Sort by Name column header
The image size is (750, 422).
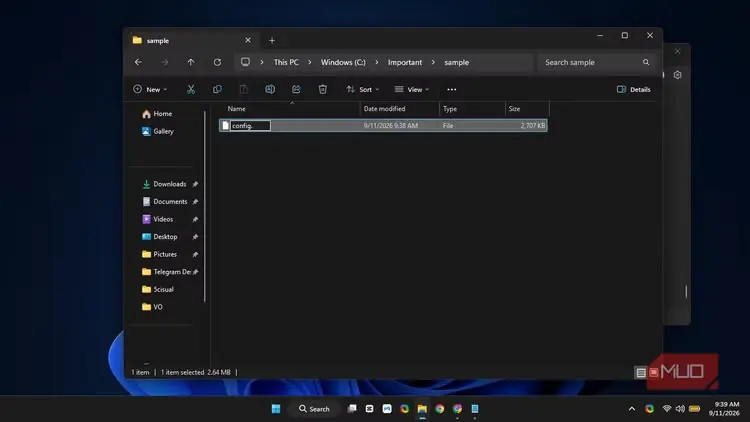tap(236, 109)
